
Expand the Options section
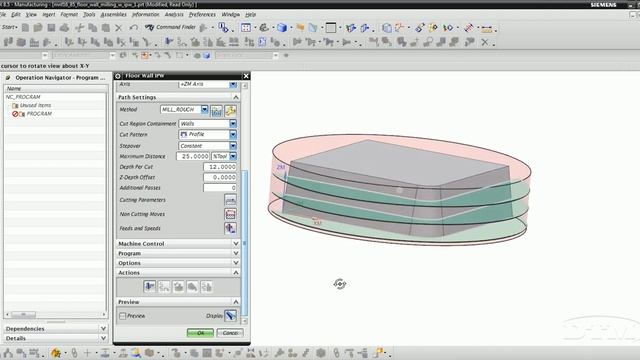pos(178,263)
